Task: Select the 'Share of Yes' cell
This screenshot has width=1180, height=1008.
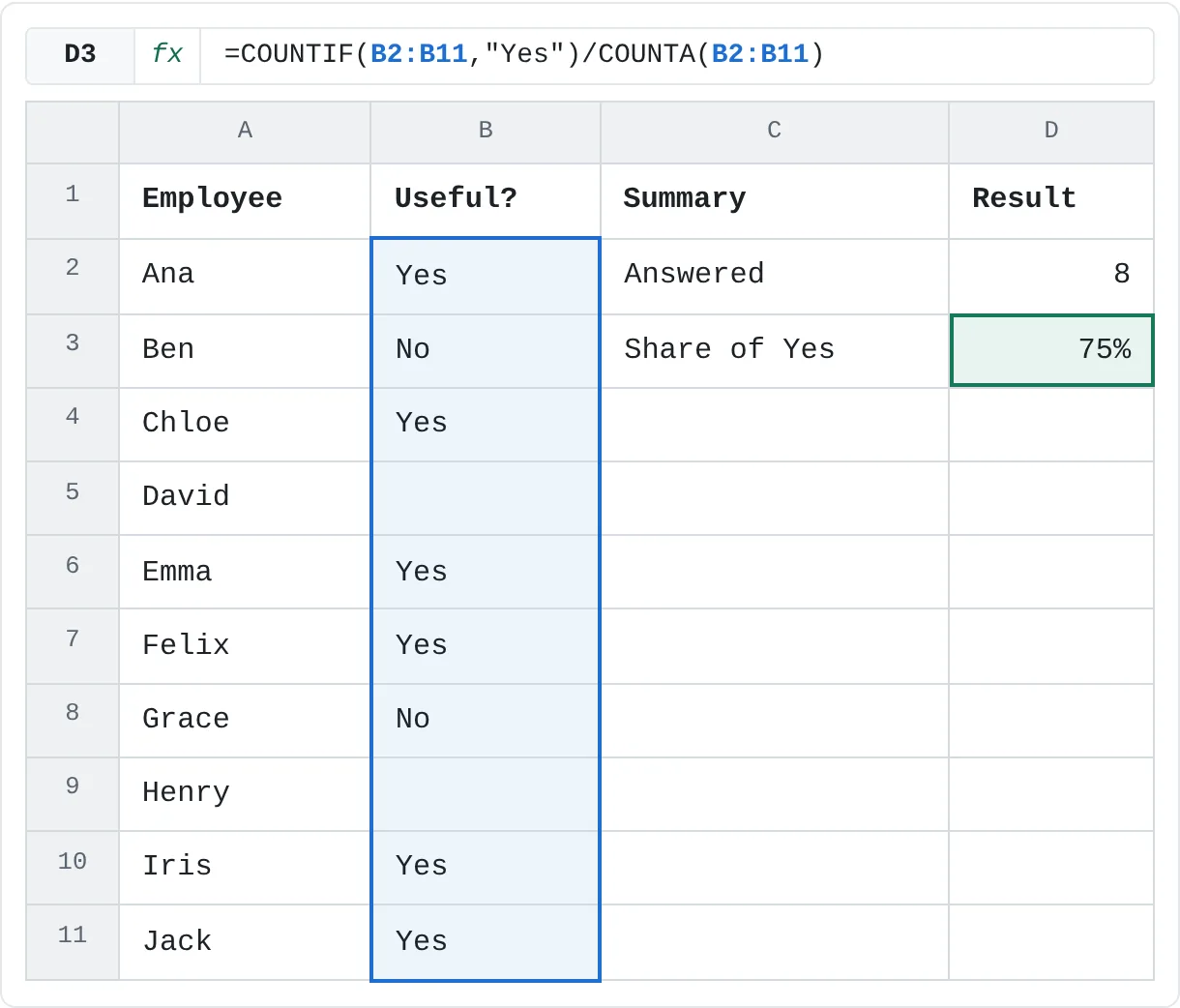Action: pos(775,351)
